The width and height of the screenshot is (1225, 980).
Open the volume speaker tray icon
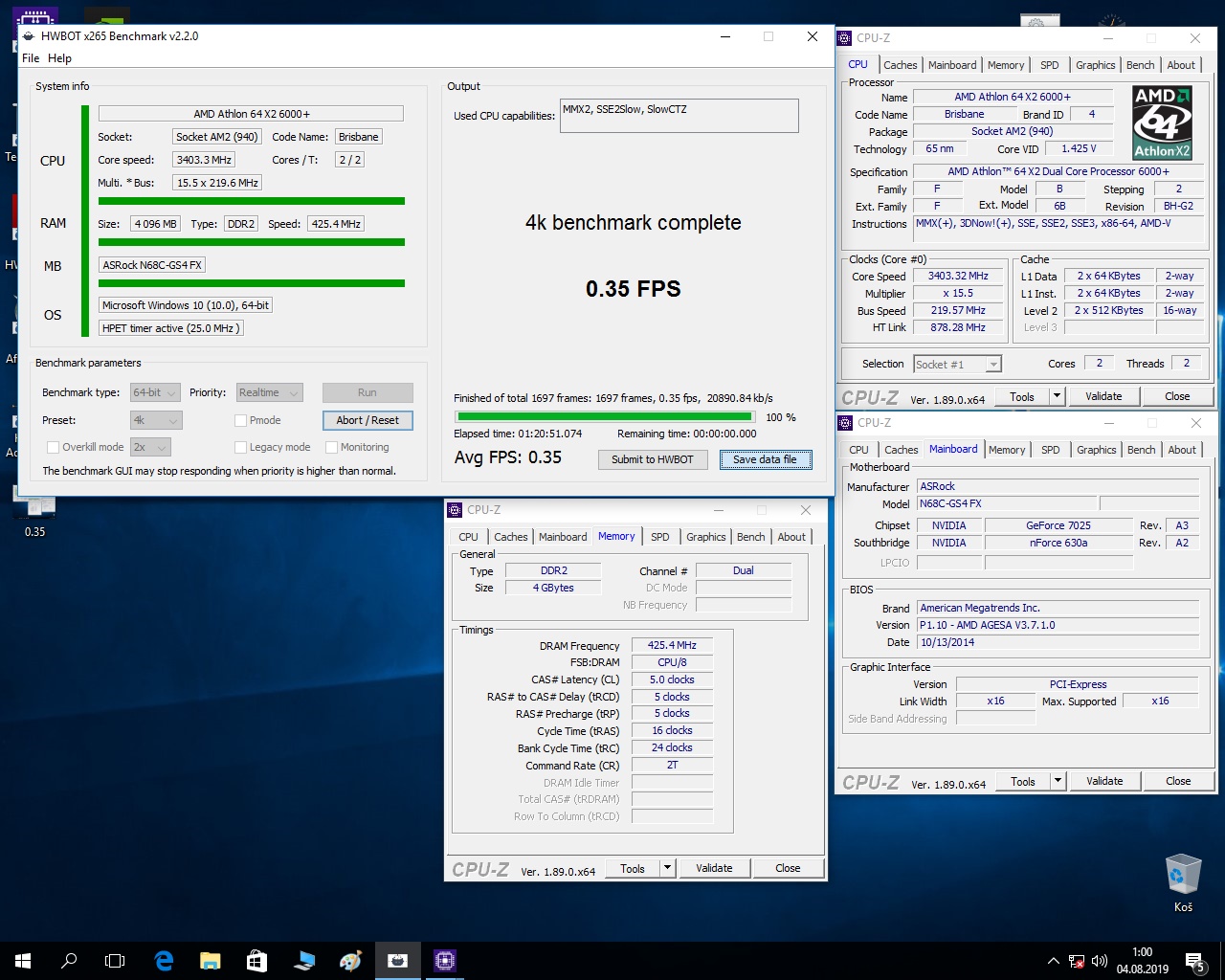[x=1100, y=961]
